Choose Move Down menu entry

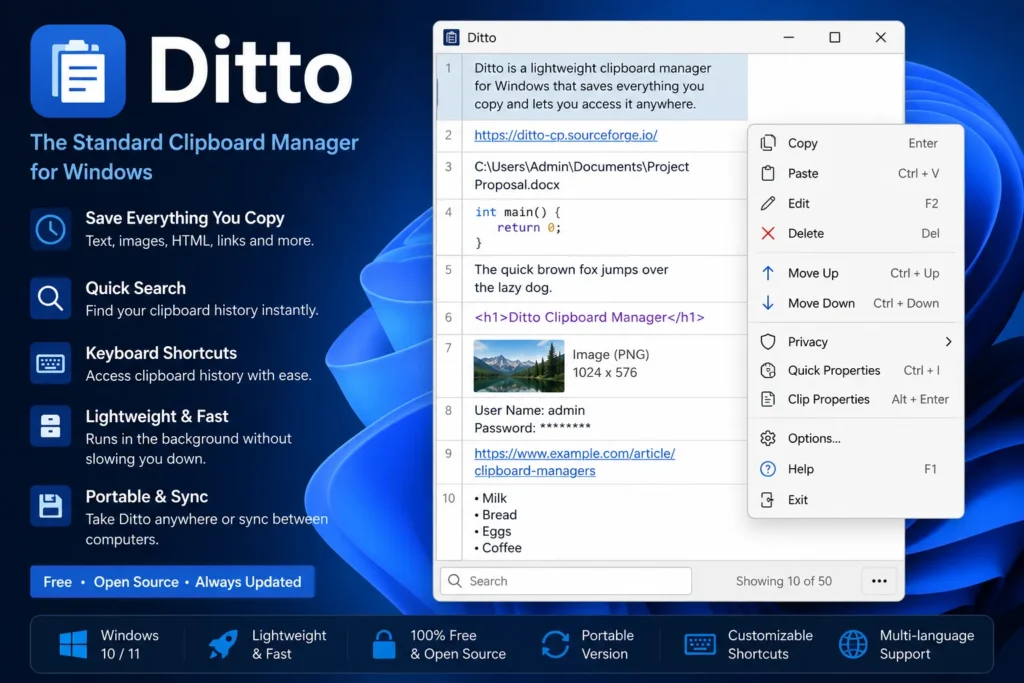coord(856,303)
